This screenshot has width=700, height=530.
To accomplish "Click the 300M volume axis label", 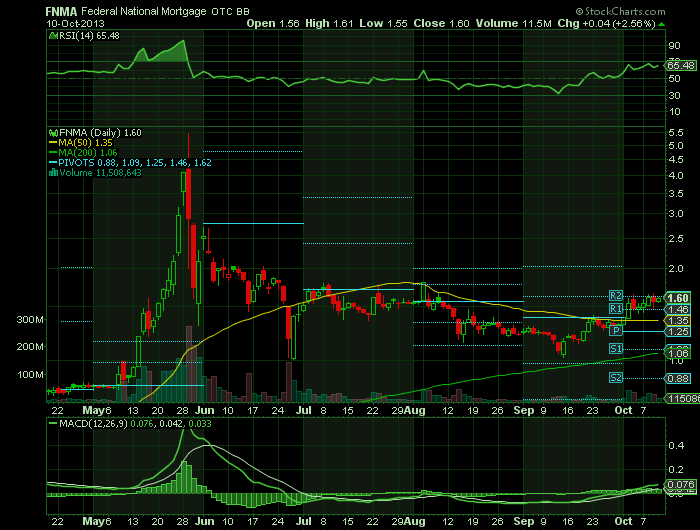I will [x=30, y=320].
